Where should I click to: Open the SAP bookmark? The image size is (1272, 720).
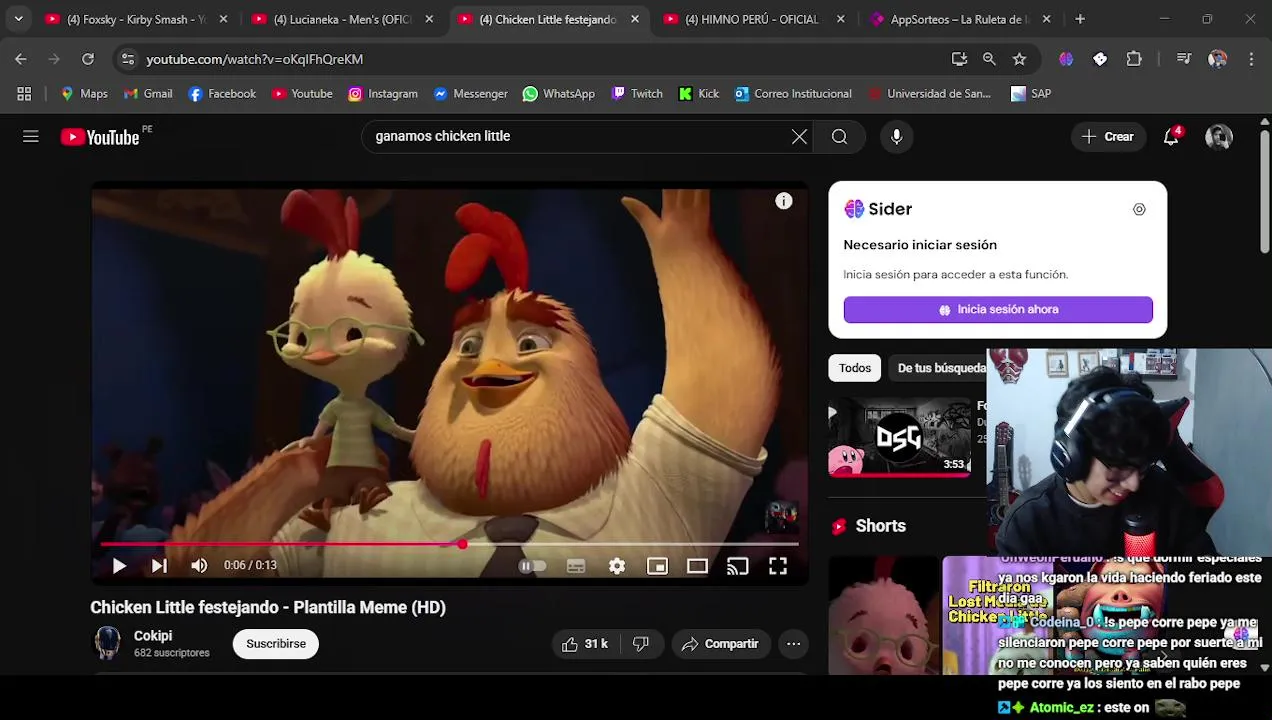(x=1031, y=94)
